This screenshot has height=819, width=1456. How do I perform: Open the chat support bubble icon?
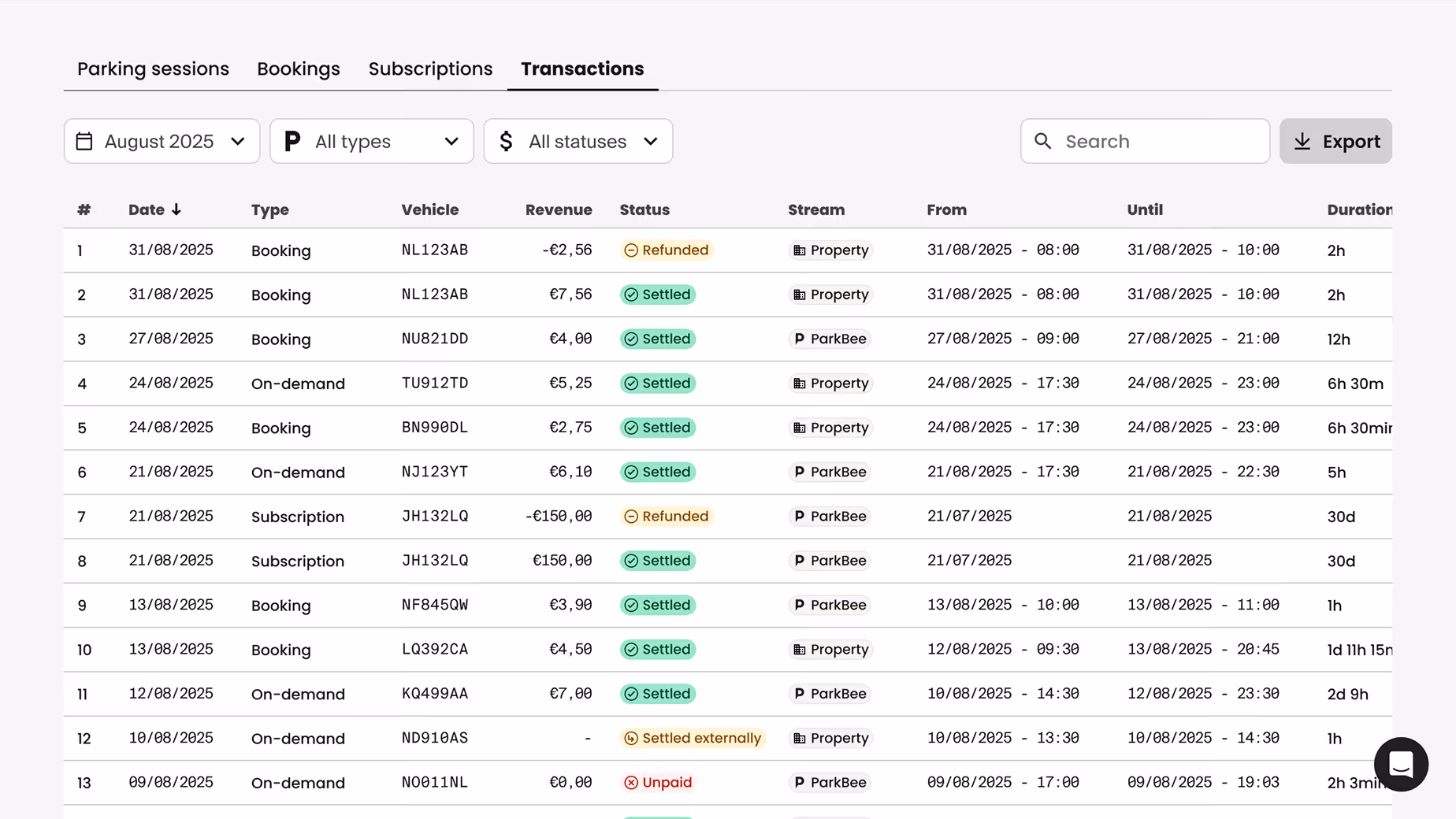tap(1401, 764)
